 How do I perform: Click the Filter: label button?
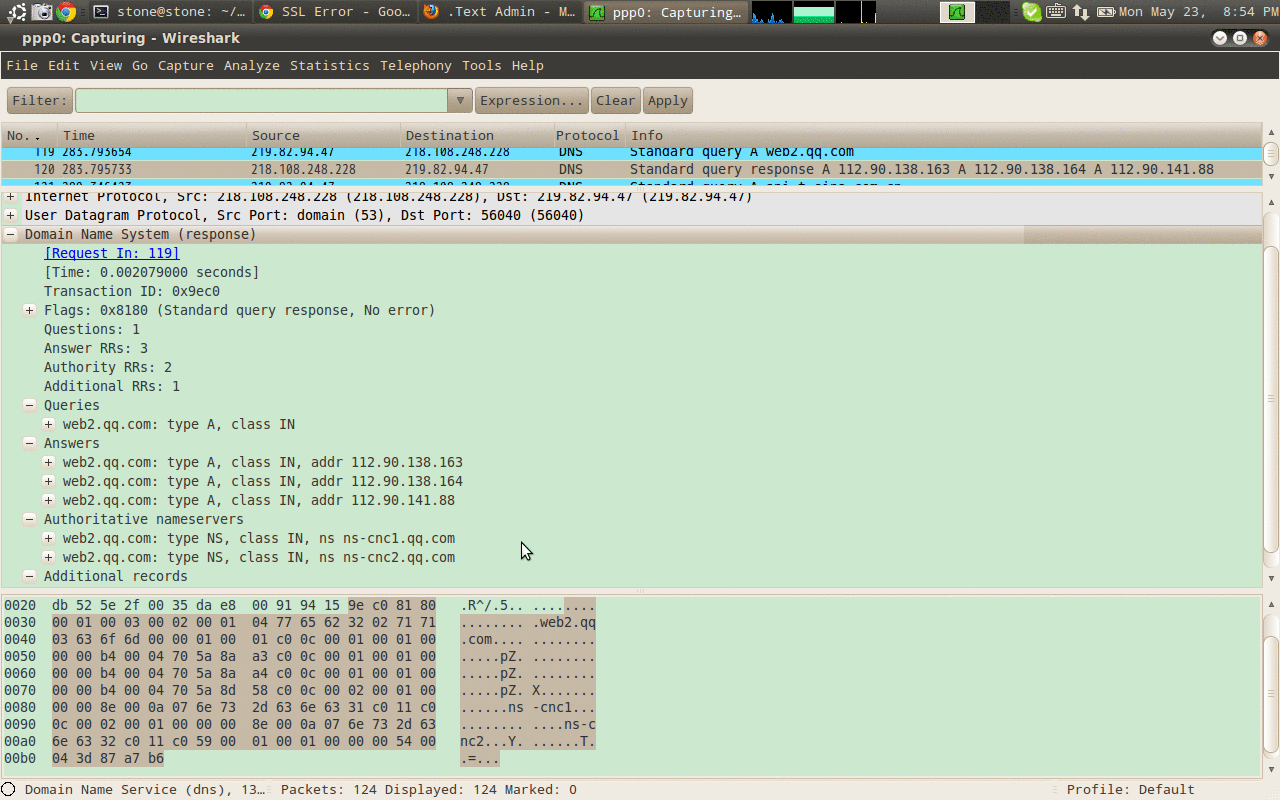tap(40, 100)
